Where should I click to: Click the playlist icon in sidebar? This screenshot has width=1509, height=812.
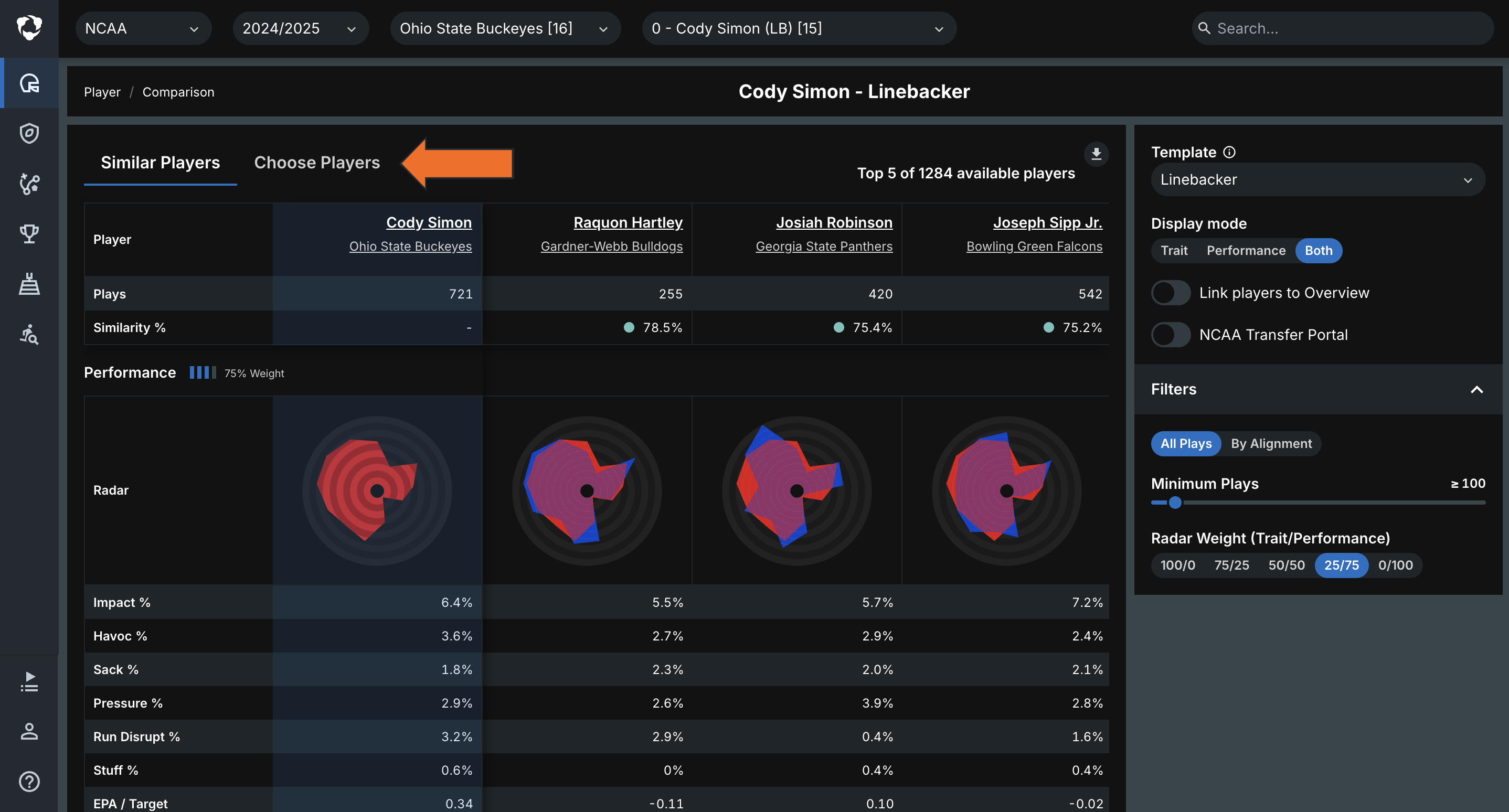pyautogui.click(x=29, y=681)
